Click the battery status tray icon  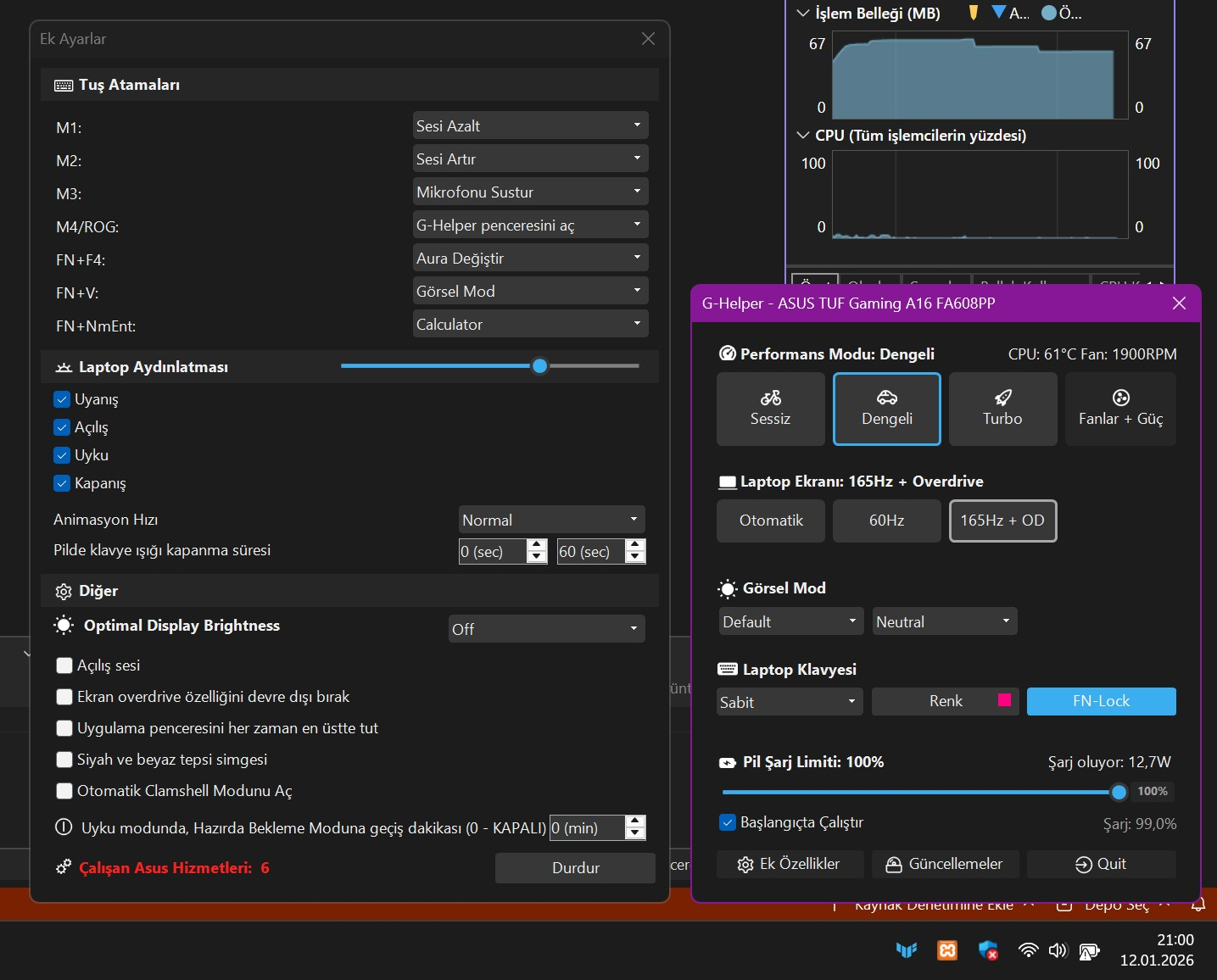click(x=1089, y=950)
